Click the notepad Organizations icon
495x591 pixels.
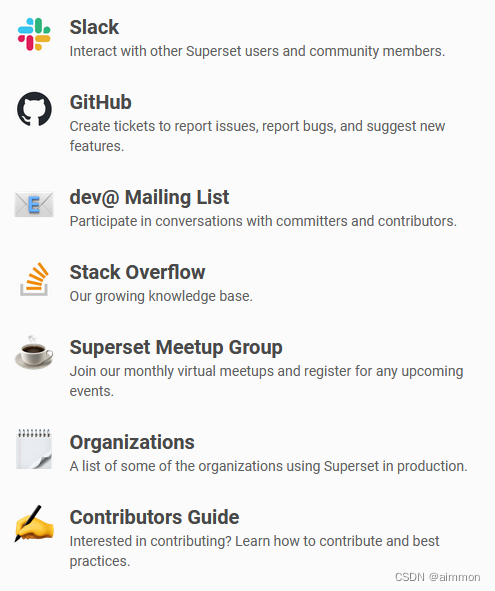(34, 449)
